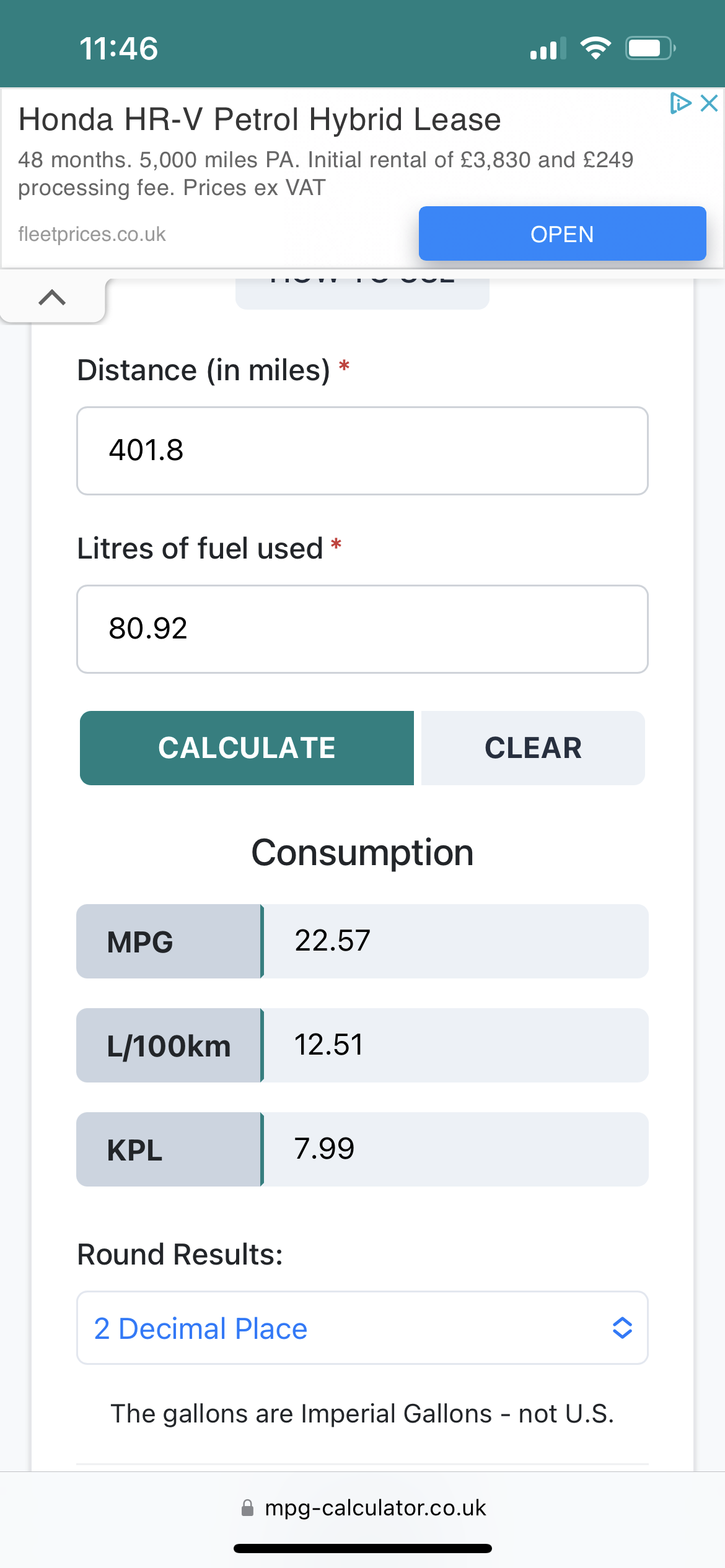Image resolution: width=725 pixels, height=1568 pixels.
Task: Tap the AdChoices info icon
Action: coord(680,103)
